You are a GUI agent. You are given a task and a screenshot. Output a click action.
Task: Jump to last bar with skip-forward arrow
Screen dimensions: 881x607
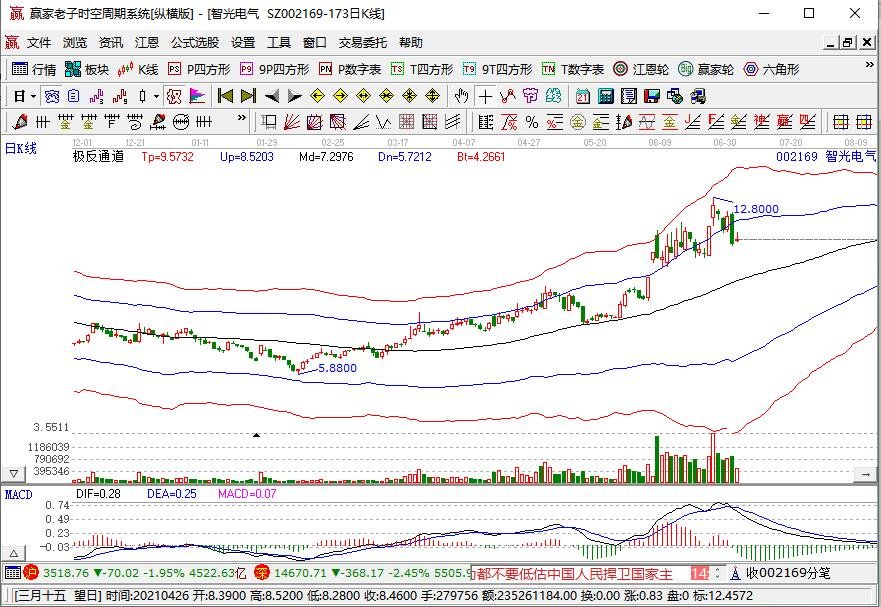248,96
